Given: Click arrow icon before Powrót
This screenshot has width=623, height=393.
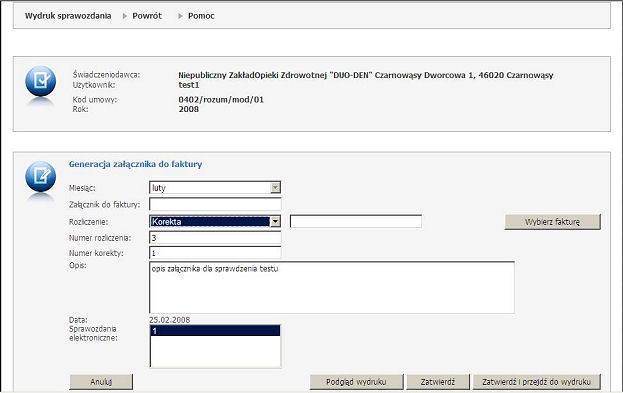Looking at the screenshot, I should (125, 16).
